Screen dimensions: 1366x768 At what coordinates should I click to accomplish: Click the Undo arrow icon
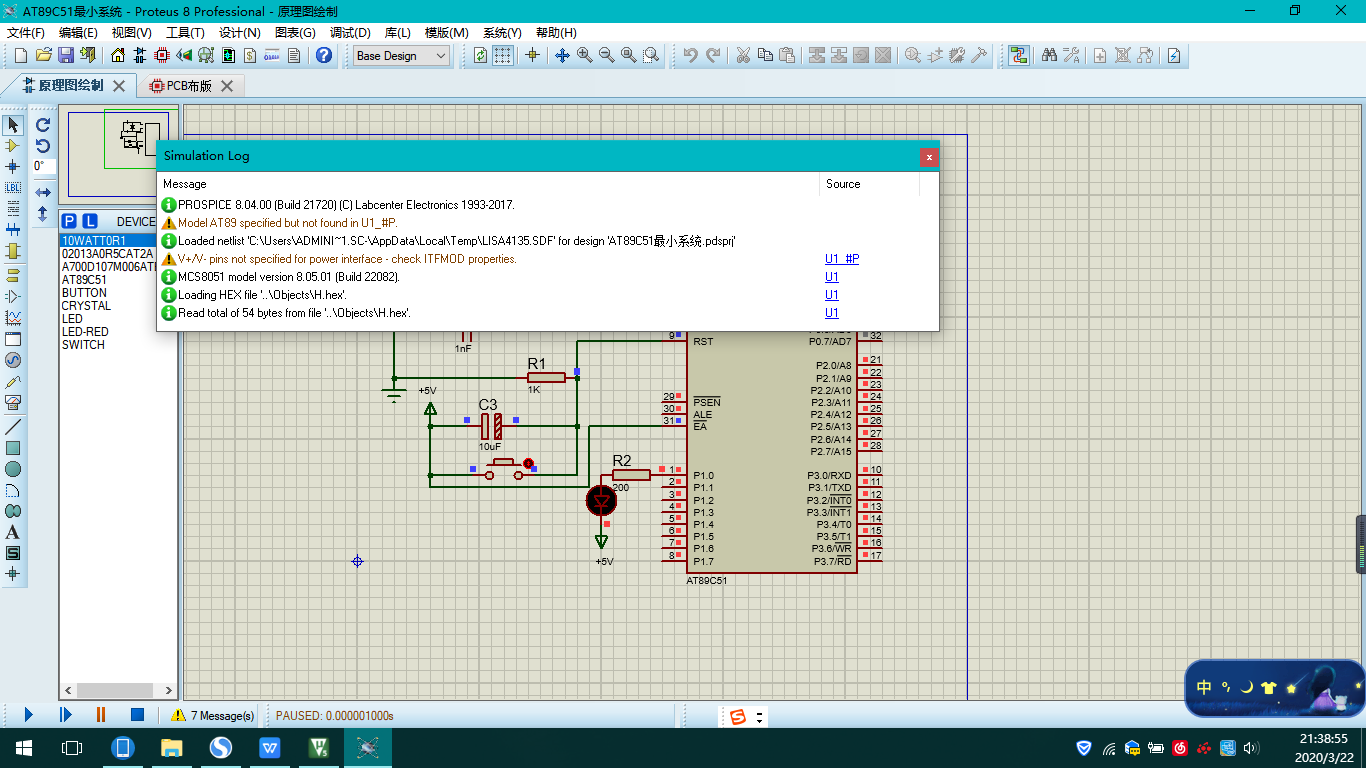coord(690,55)
